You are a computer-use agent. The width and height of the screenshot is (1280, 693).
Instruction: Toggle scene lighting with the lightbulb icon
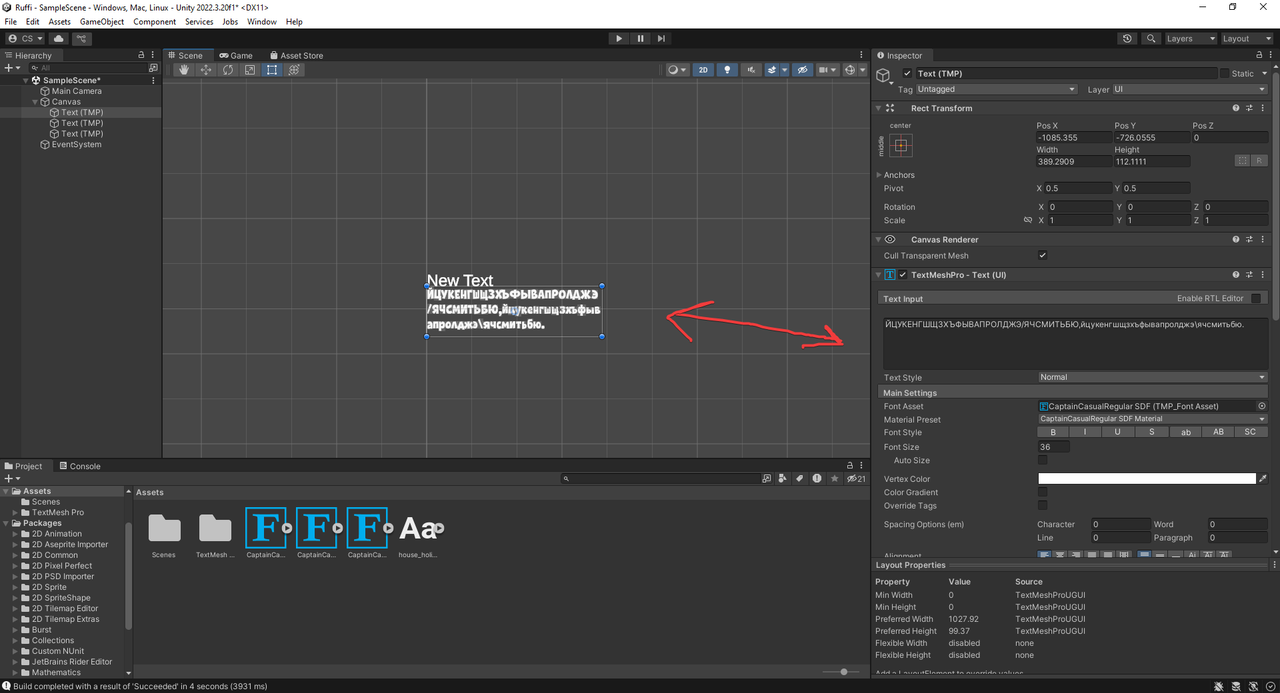(x=727, y=70)
